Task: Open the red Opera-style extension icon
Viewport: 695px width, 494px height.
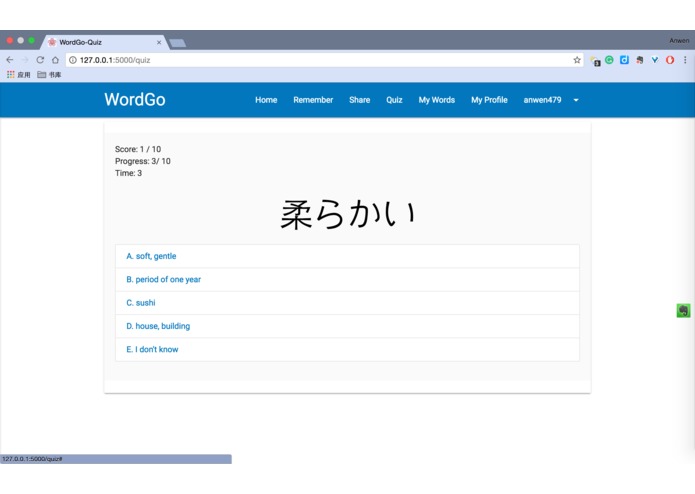Action: (x=670, y=60)
